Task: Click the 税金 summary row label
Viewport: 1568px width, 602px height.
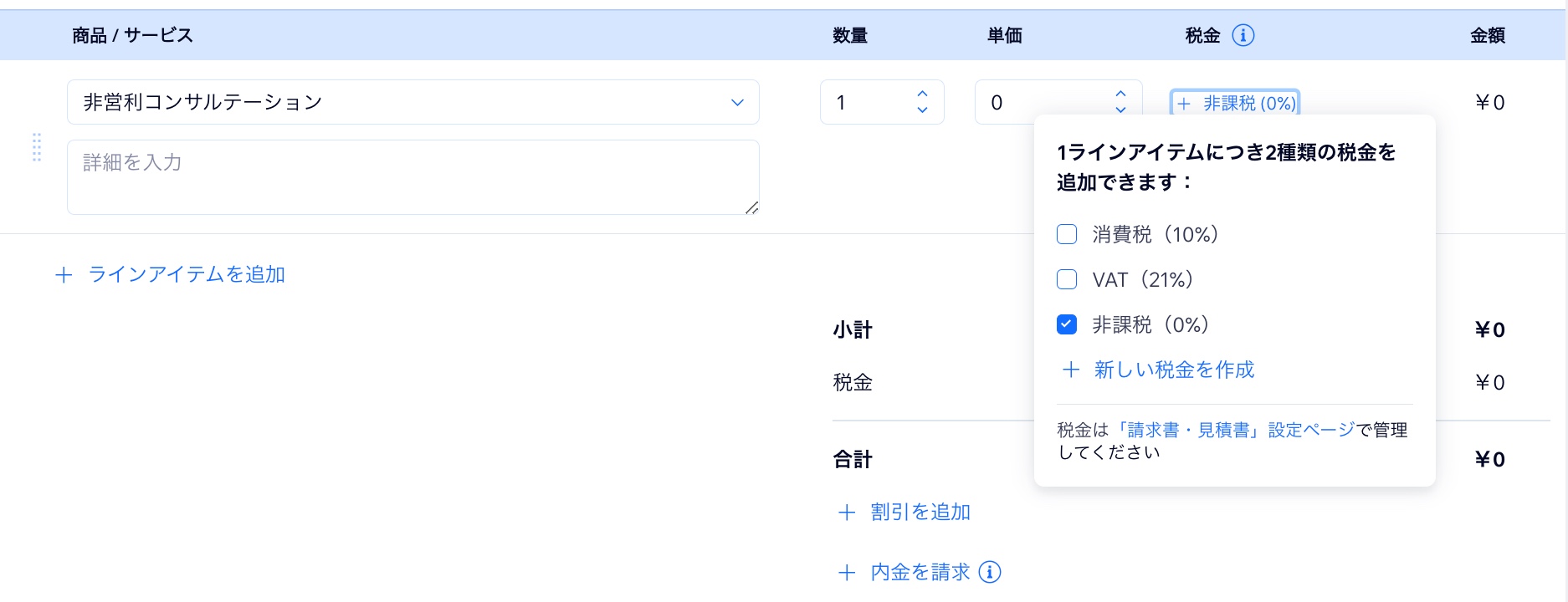Action: point(853,382)
